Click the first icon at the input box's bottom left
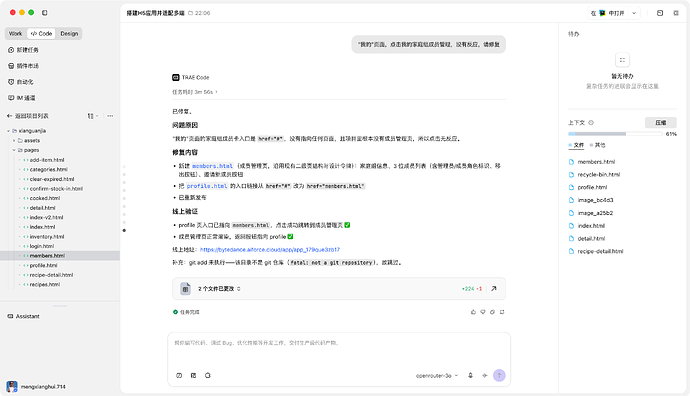 [x=179, y=375]
